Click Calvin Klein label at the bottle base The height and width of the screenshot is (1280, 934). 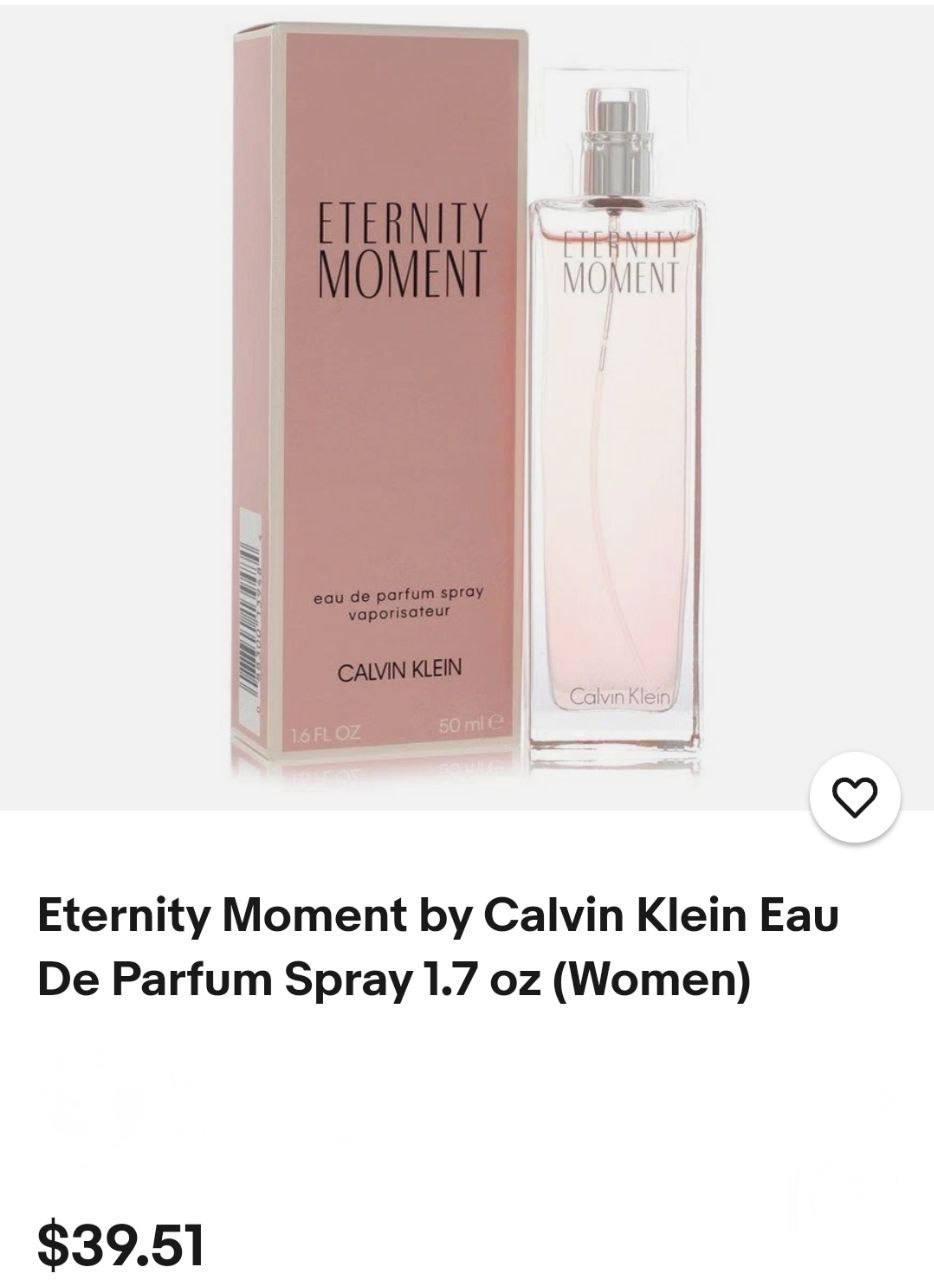coord(624,696)
